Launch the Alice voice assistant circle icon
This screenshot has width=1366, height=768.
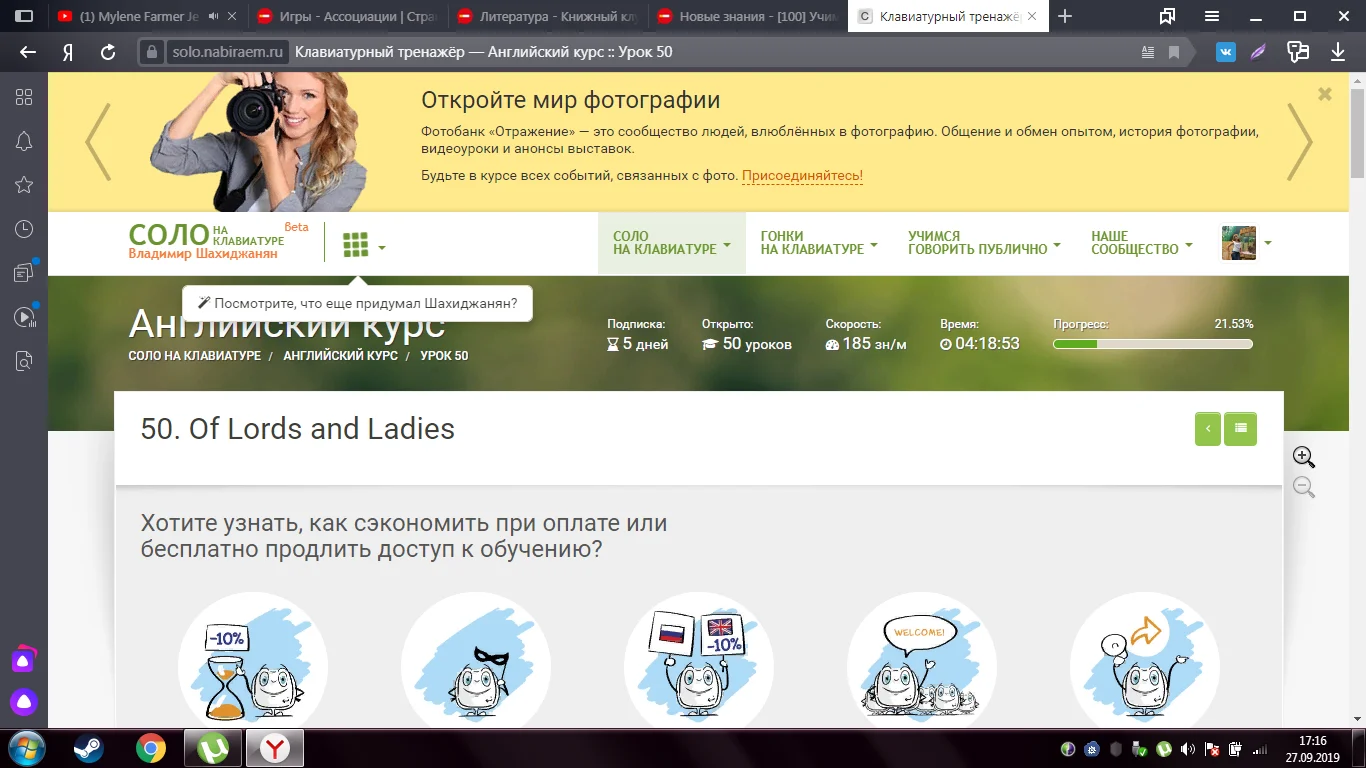(x=24, y=702)
